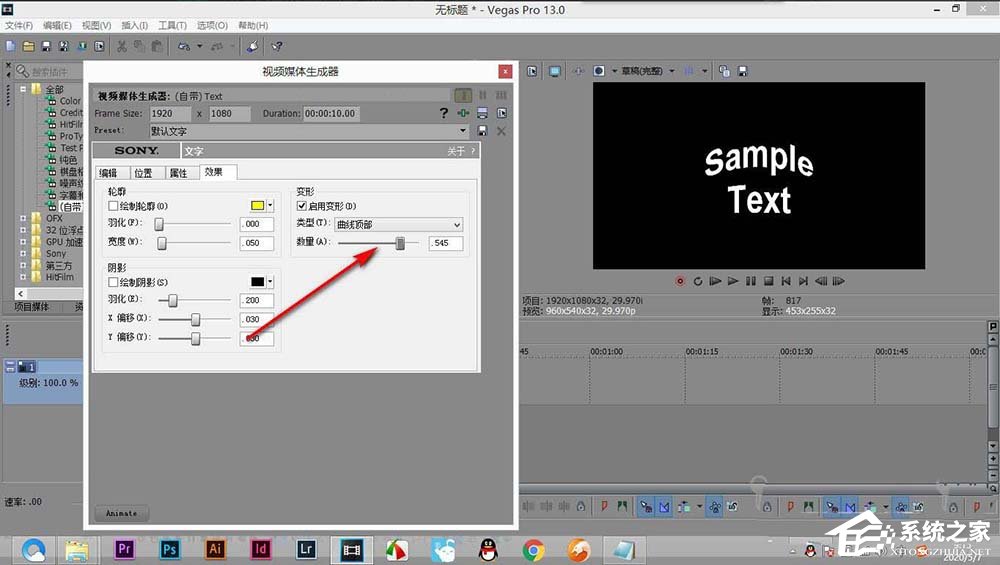This screenshot has width=1000, height=565.
Task: Switch to the 编辑 tab
Action: pyautogui.click(x=108, y=173)
